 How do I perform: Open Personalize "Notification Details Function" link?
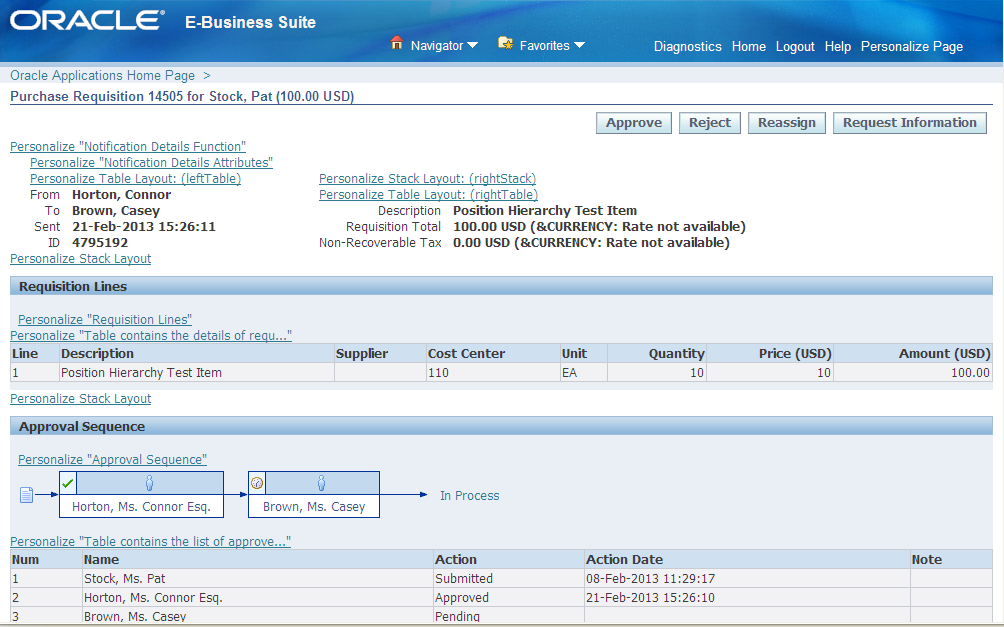[128, 147]
